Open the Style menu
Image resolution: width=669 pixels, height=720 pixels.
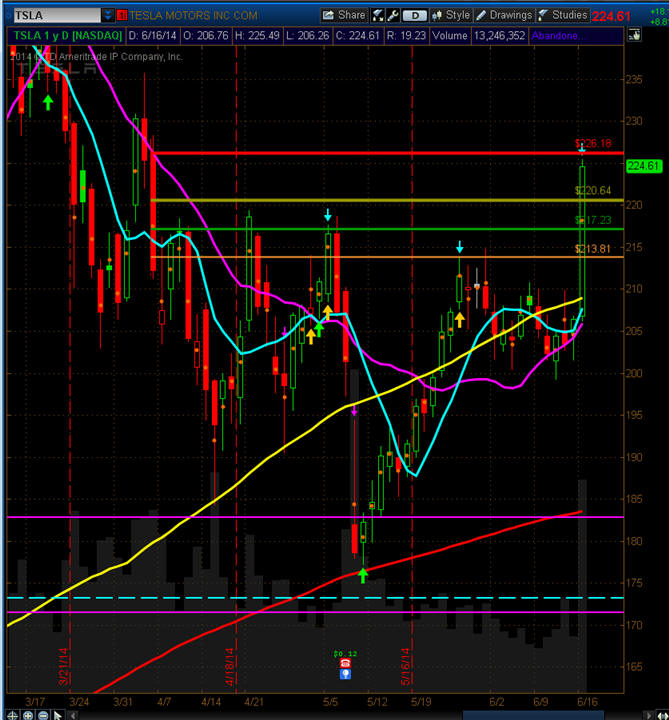coord(451,15)
